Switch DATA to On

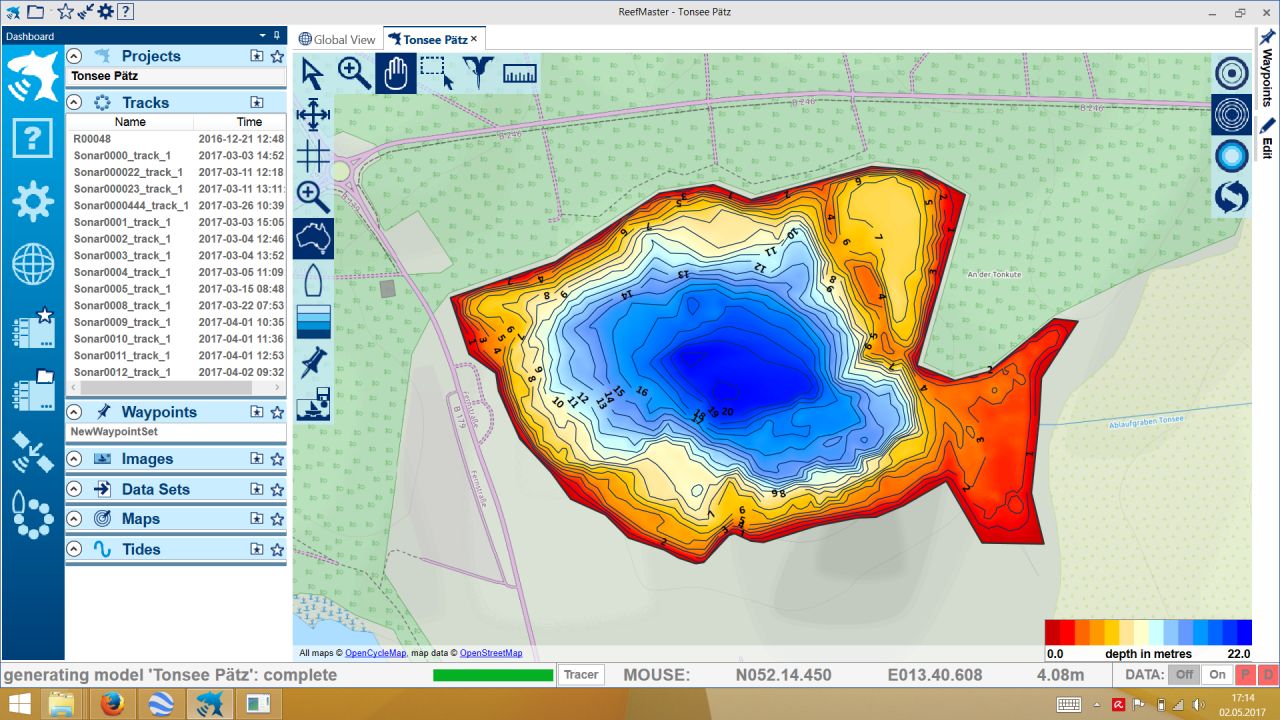(x=1217, y=675)
